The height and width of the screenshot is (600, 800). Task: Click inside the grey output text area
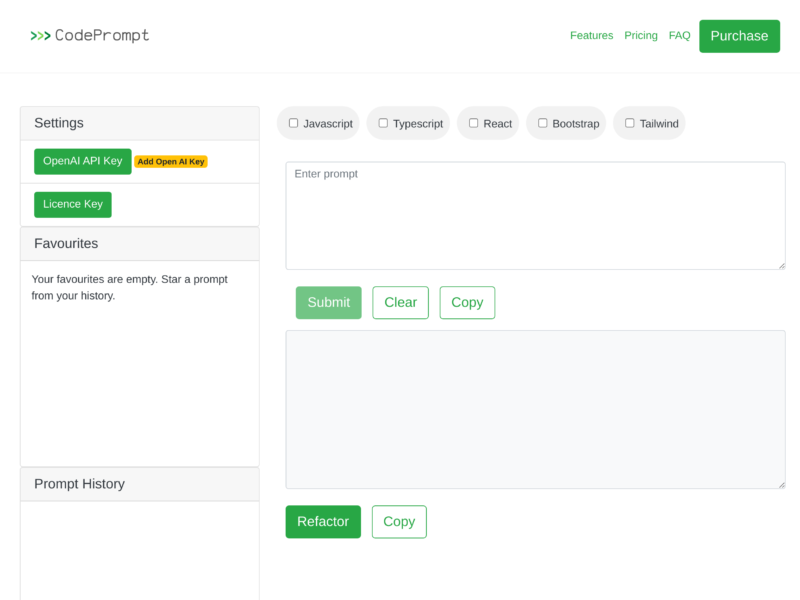click(535, 409)
